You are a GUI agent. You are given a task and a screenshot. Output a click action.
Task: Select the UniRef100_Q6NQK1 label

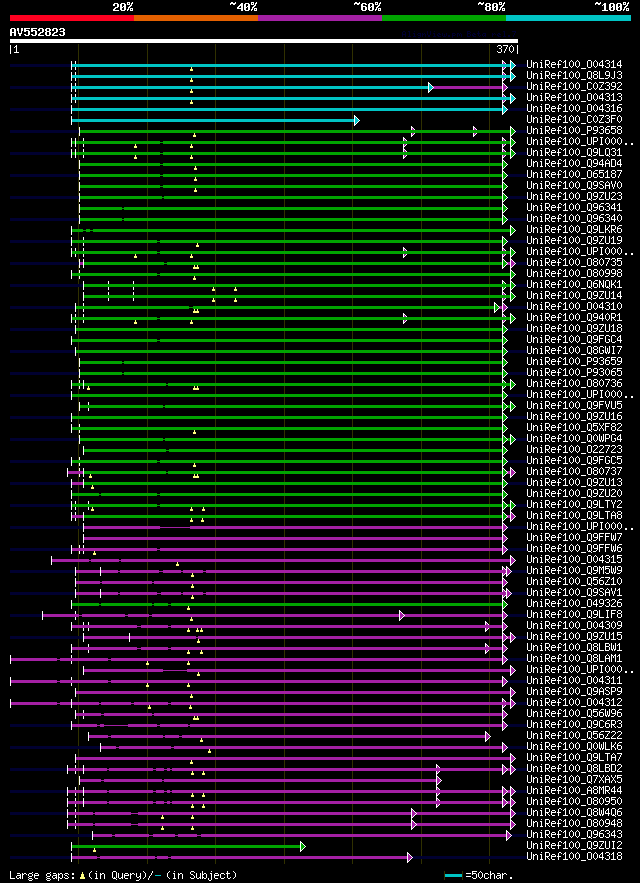click(x=574, y=284)
